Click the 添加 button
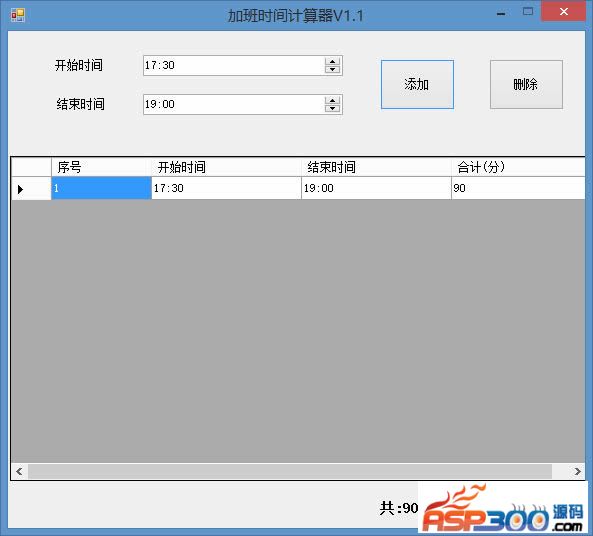This screenshot has width=593, height=536. pyautogui.click(x=417, y=84)
